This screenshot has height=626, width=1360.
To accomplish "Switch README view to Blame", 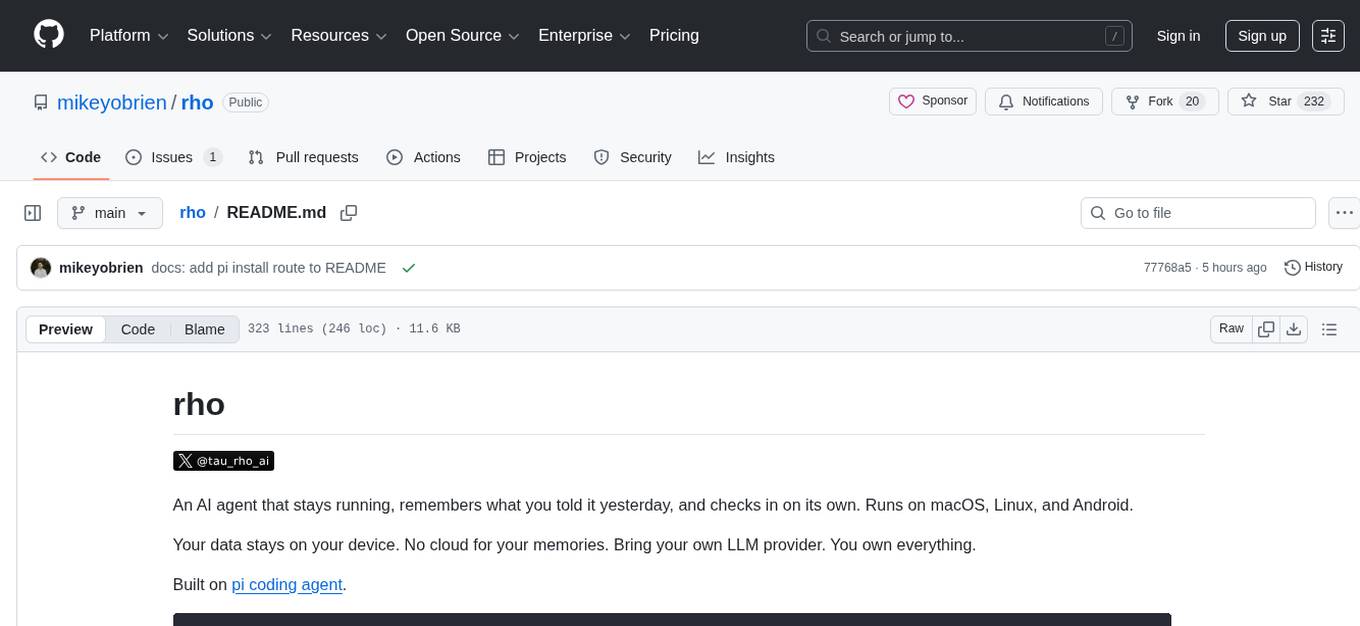I will click(x=204, y=329).
